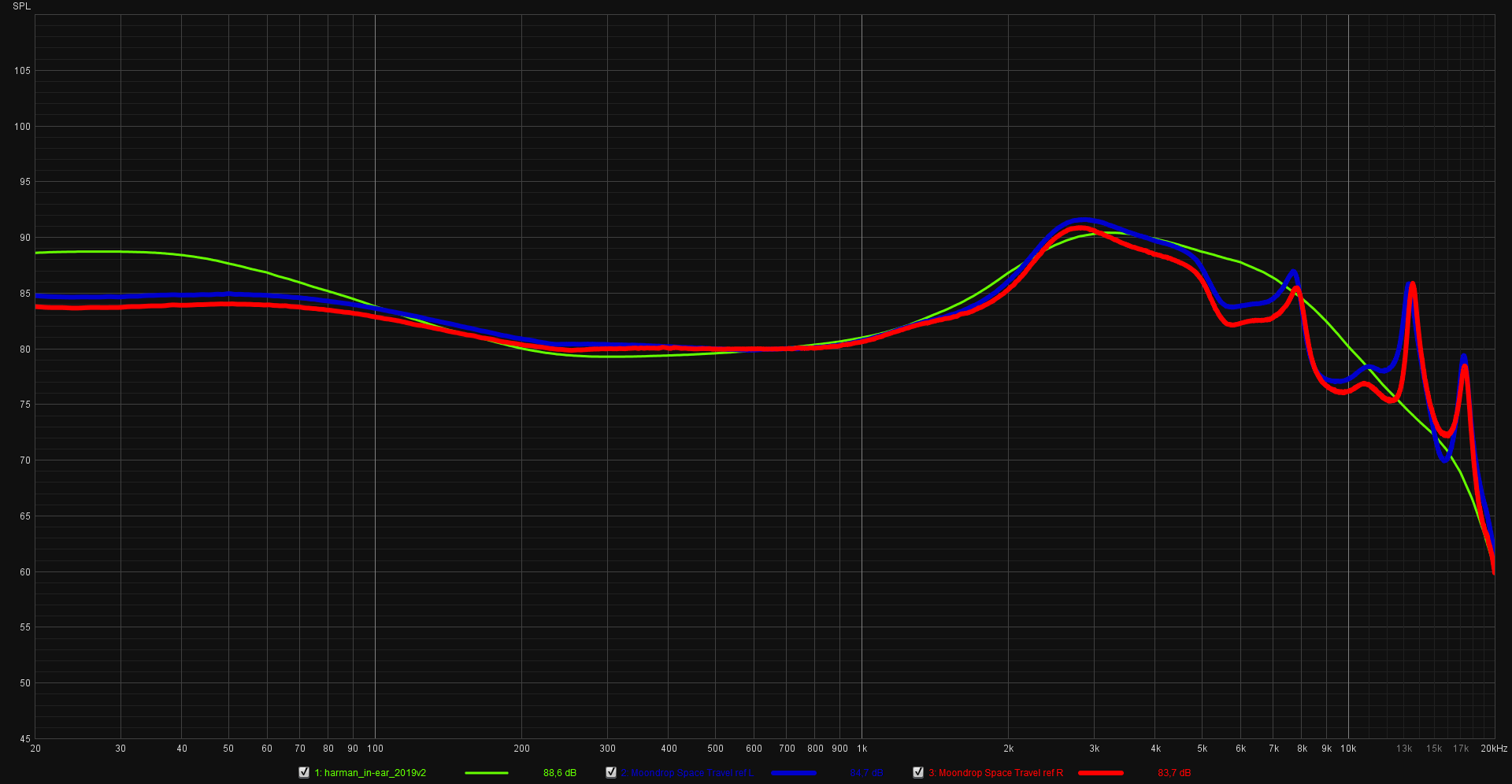
Task: Uncheck the harman_in-ear_2019v2 trace checkbox
Action: [x=304, y=772]
